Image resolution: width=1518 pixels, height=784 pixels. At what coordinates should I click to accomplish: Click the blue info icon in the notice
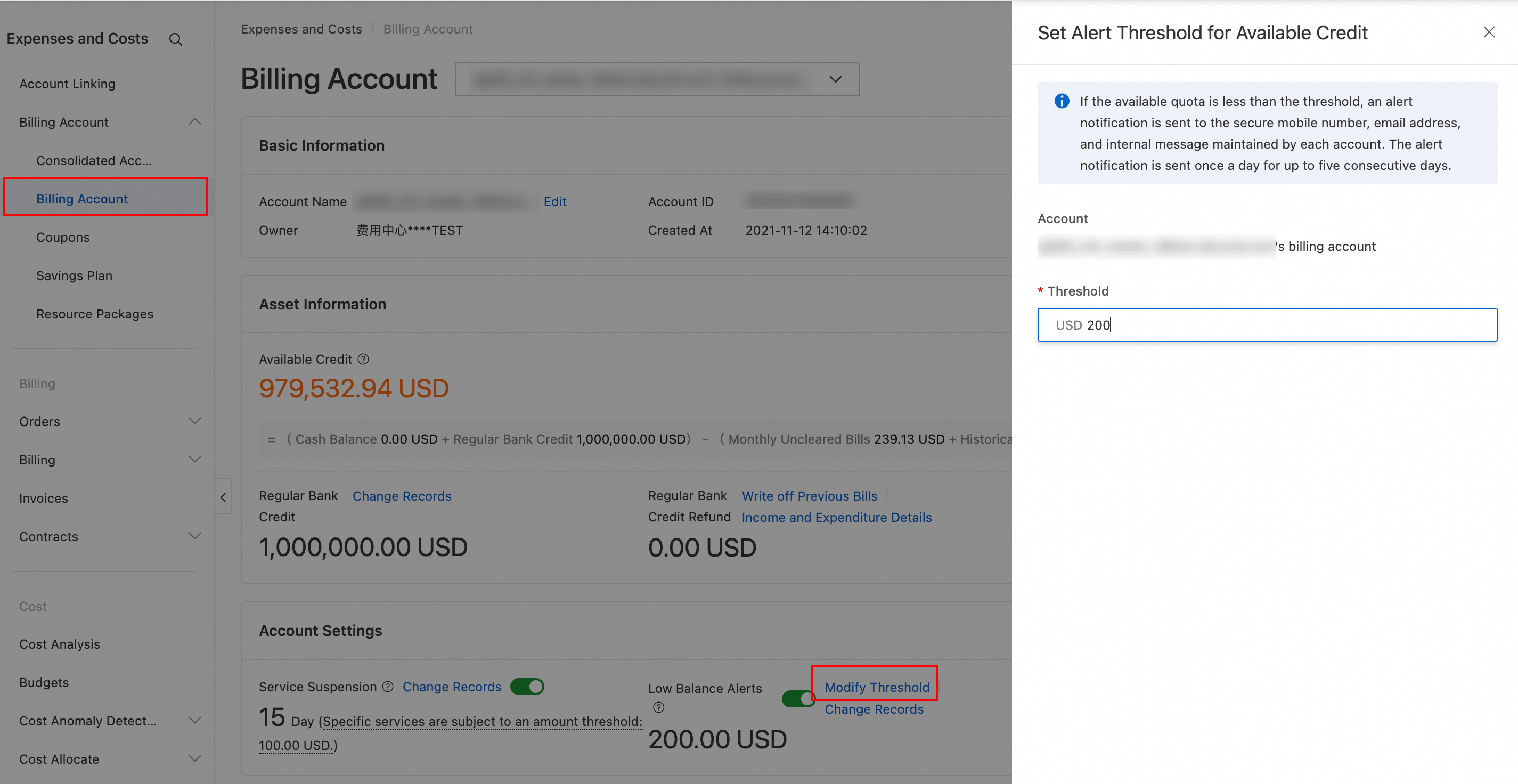tap(1062, 101)
